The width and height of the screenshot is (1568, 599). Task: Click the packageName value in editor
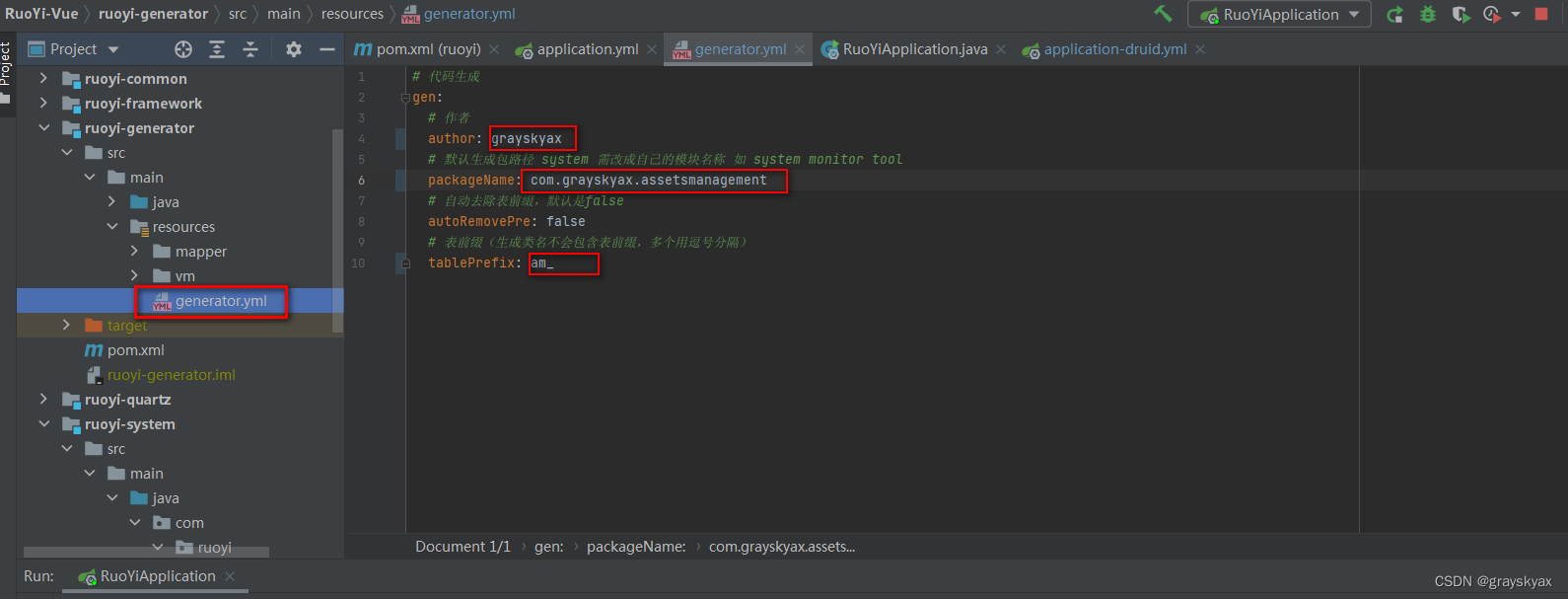pos(648,181)
